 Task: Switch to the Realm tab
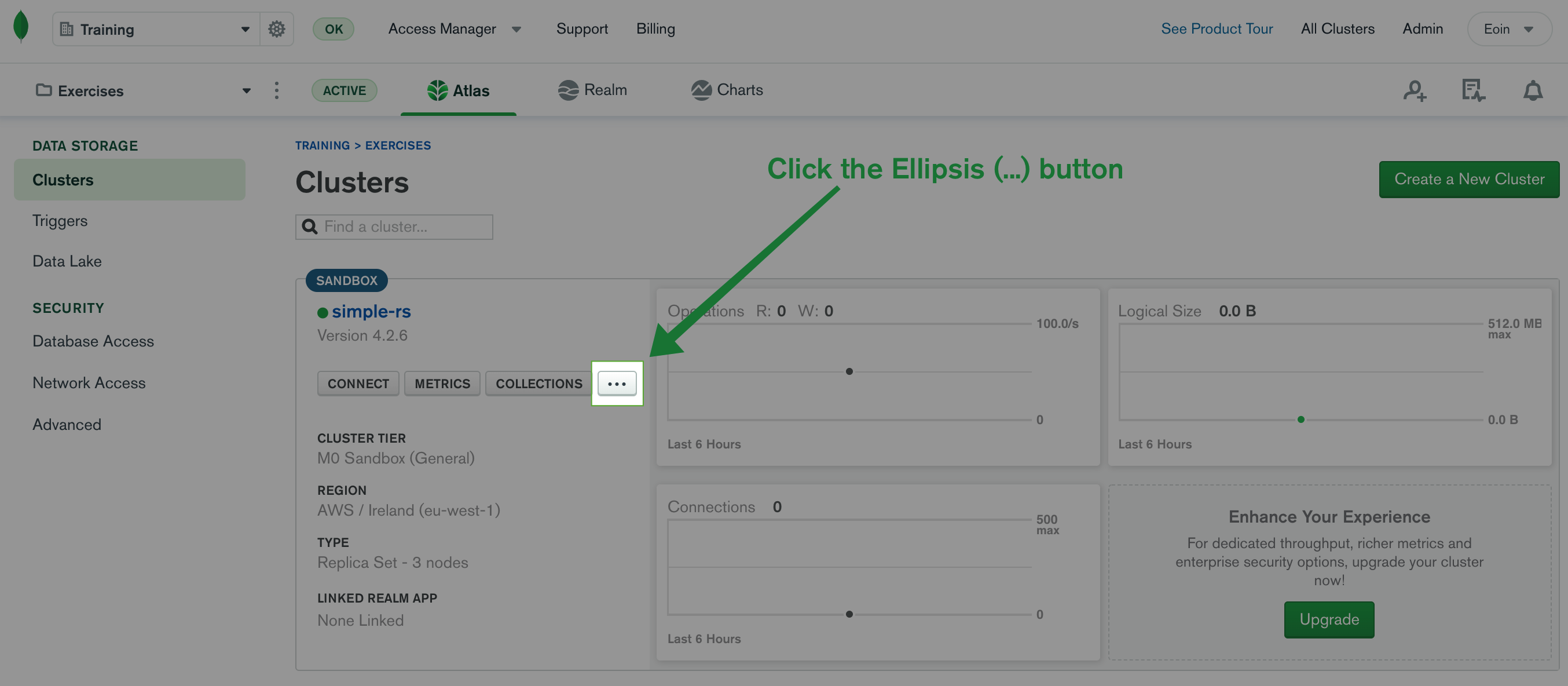click(x=592, y=90)
